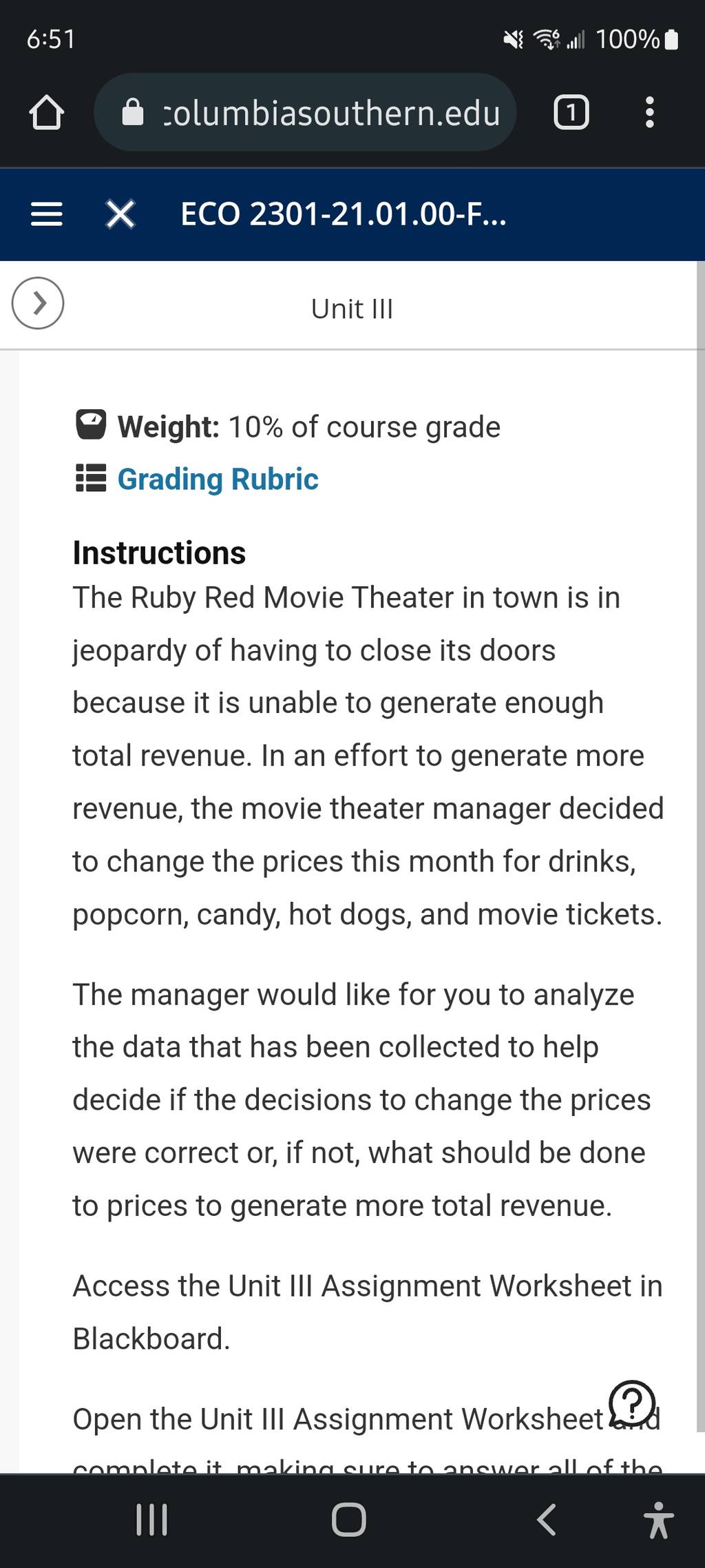Tap the columbiasouthern.edu address bar

[305, 112]
